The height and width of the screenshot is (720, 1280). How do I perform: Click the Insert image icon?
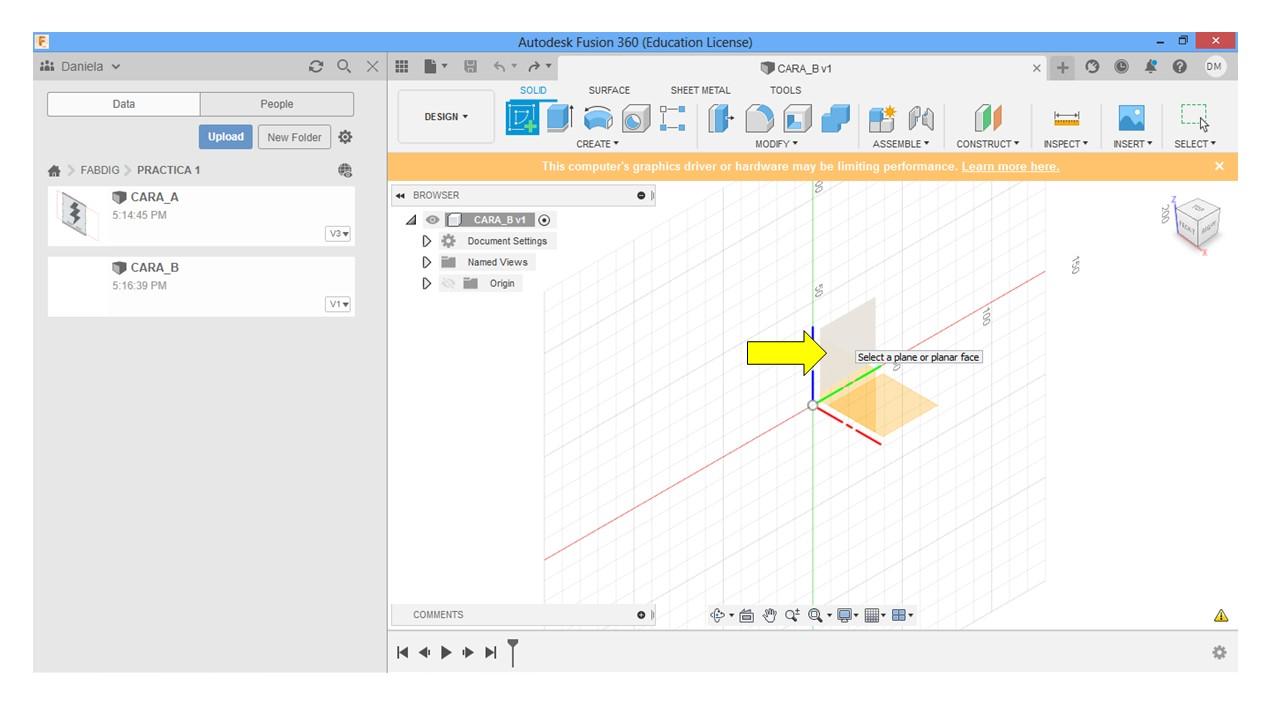tap(1132, 118)
